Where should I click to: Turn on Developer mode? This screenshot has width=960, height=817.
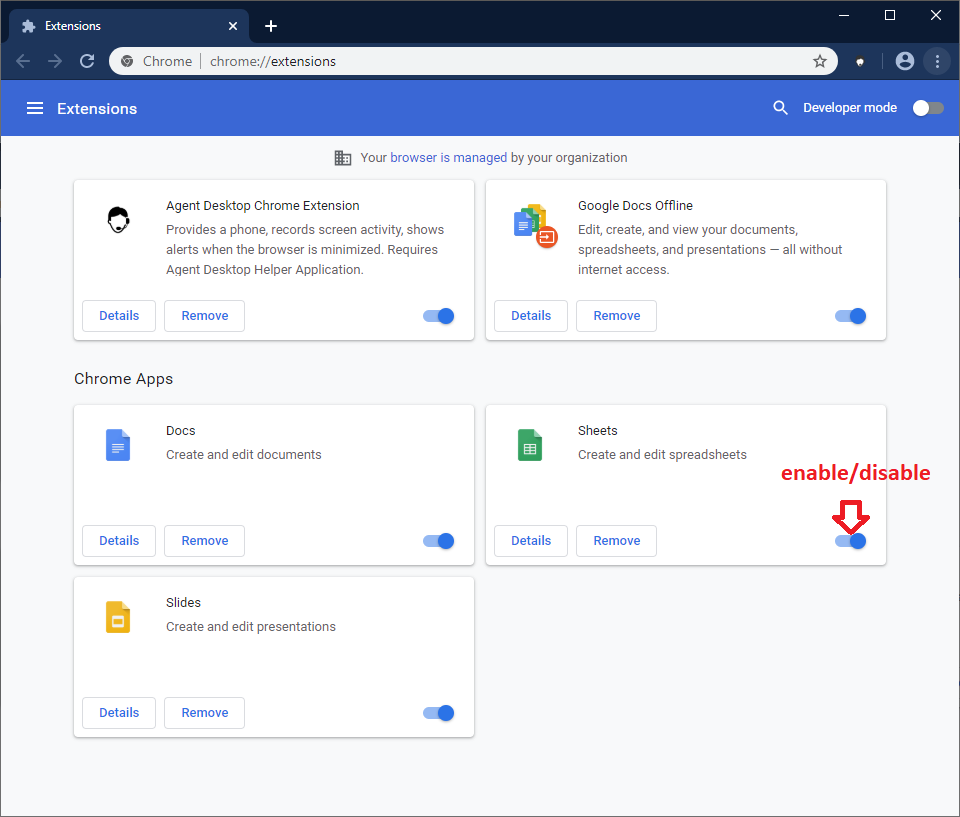[928, 108]
